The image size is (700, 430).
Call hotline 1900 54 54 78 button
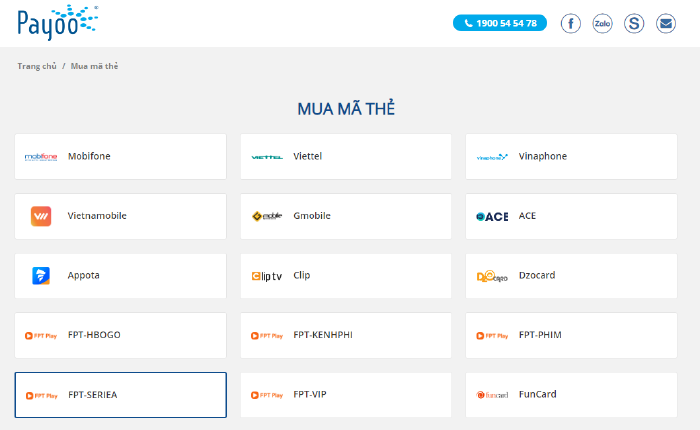[500, 23]
